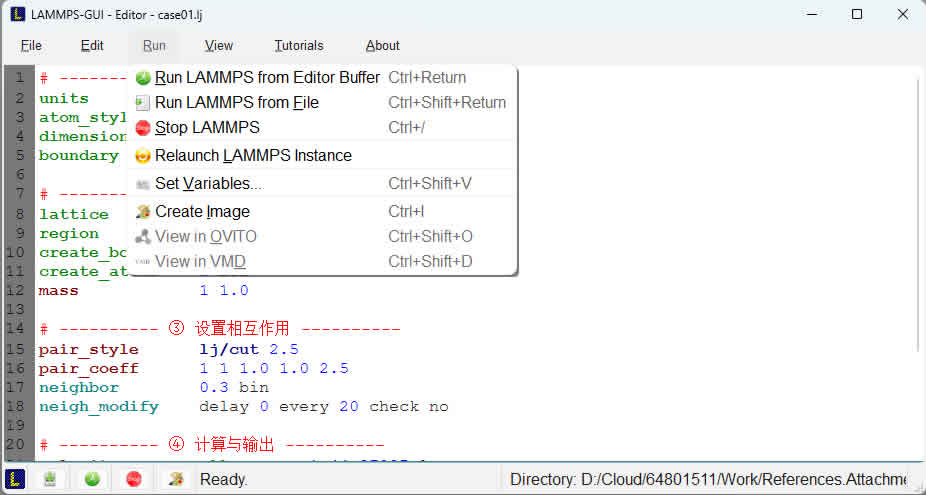Click the Set Variables icon in the menu

143,184
